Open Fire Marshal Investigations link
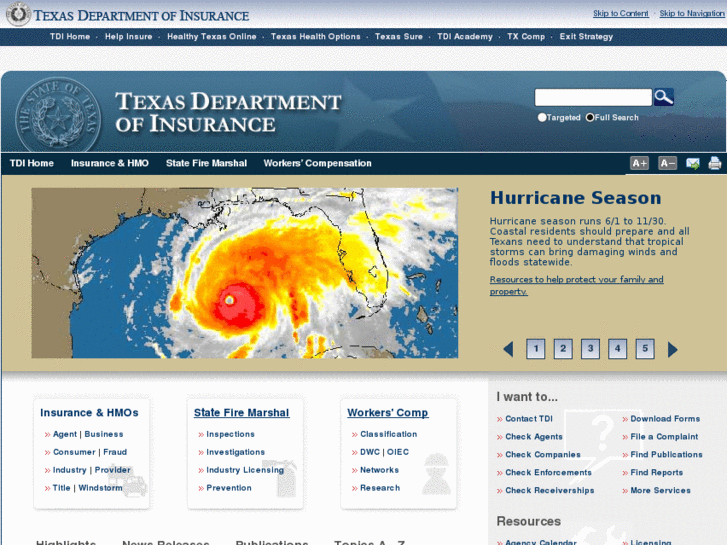This screenshot has width=727, height=545. pyautogui.click(x=236, y=452)
